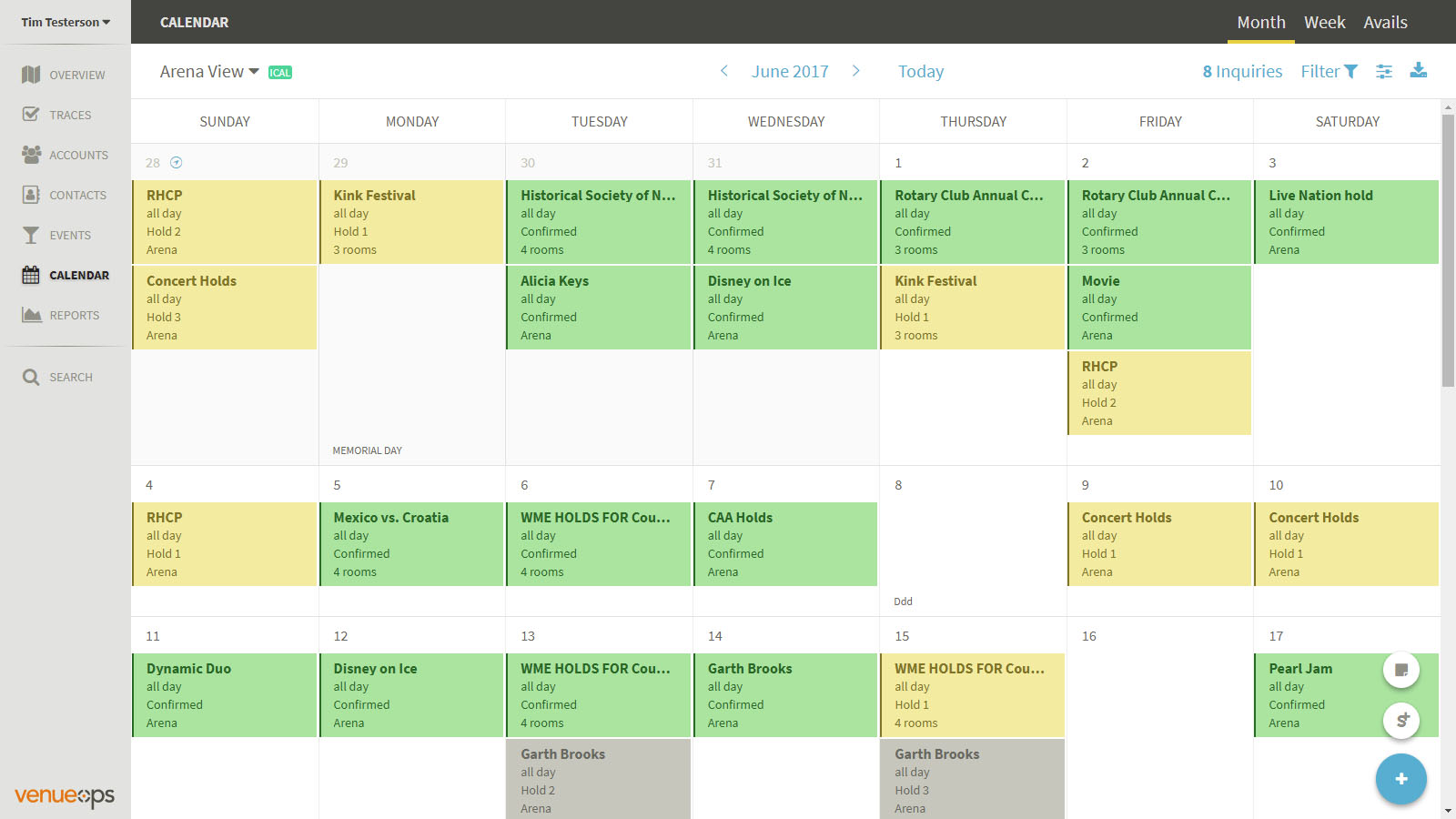The height and width of the screenshot is (819, 1456).
Task: Click the green iCal badge
Action: point(280,73)
